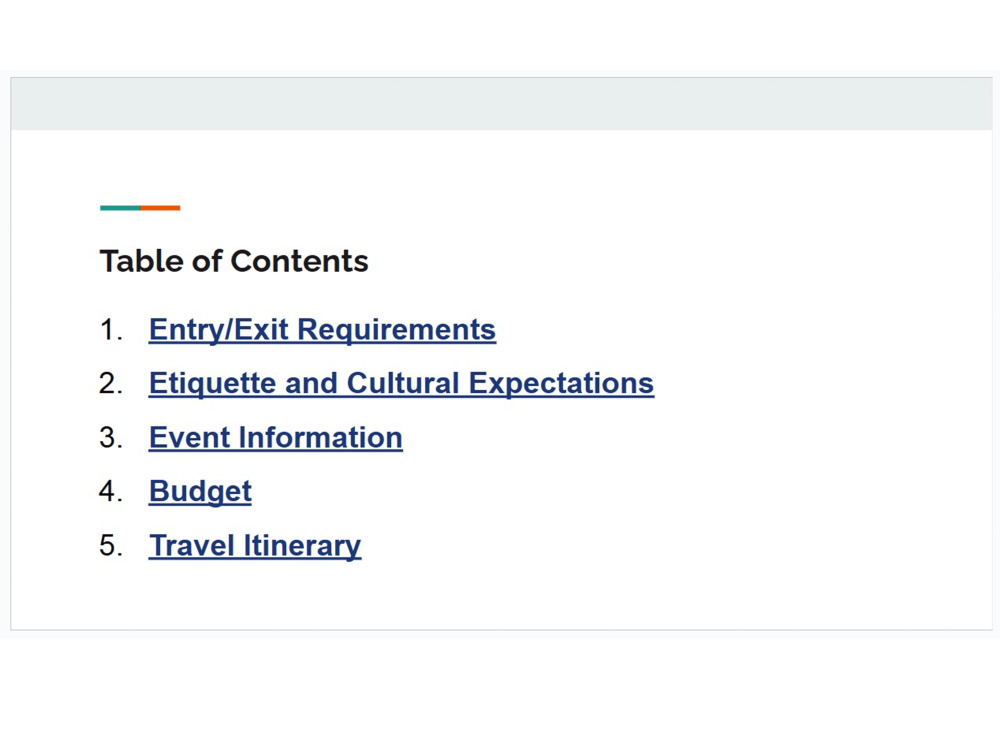Screen dimensions: 1000x750
Task: Click the word Contents in the heading
Action: pyautogui.click(x=299, y=261)
